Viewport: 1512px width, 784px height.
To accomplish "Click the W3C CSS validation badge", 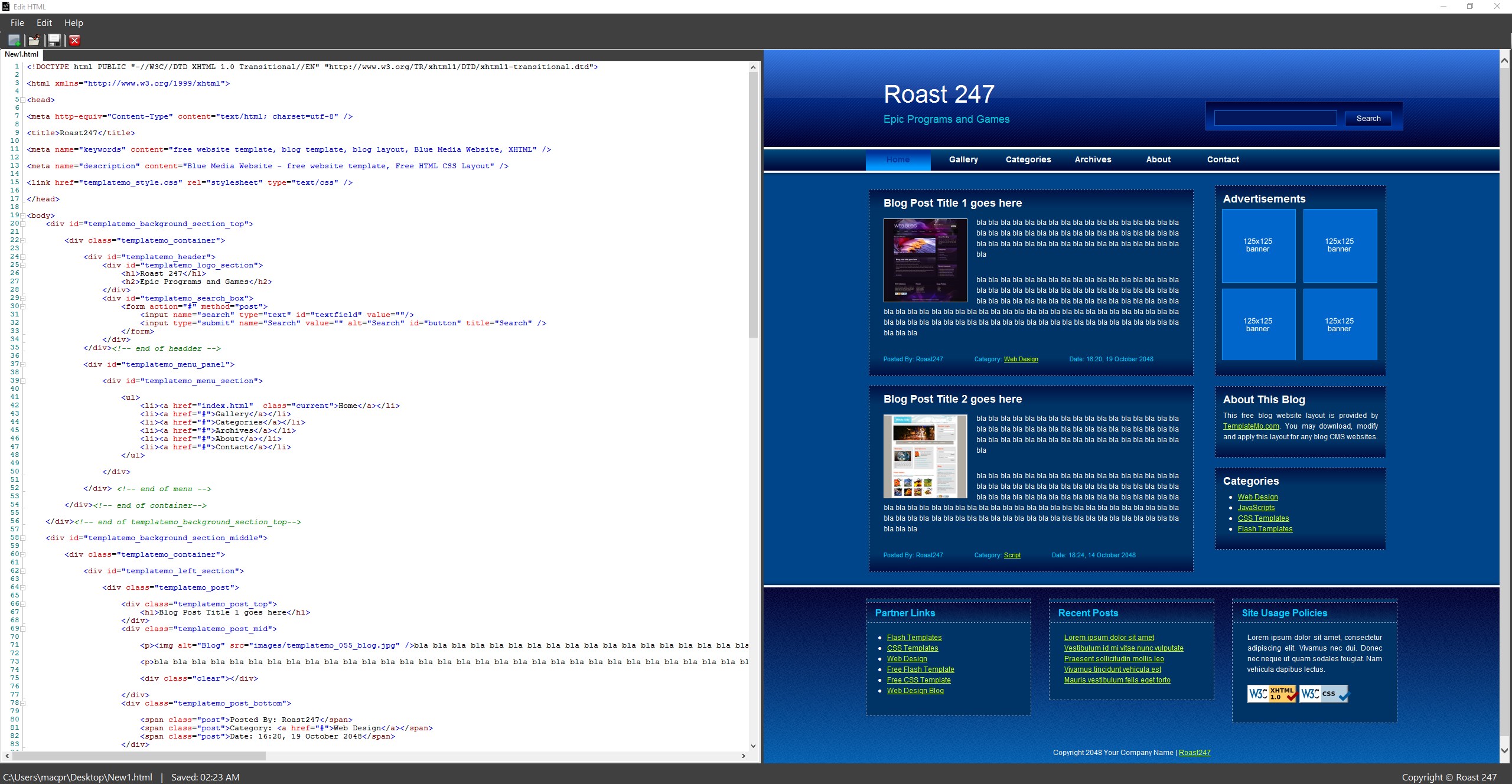I will [1324, 694].
